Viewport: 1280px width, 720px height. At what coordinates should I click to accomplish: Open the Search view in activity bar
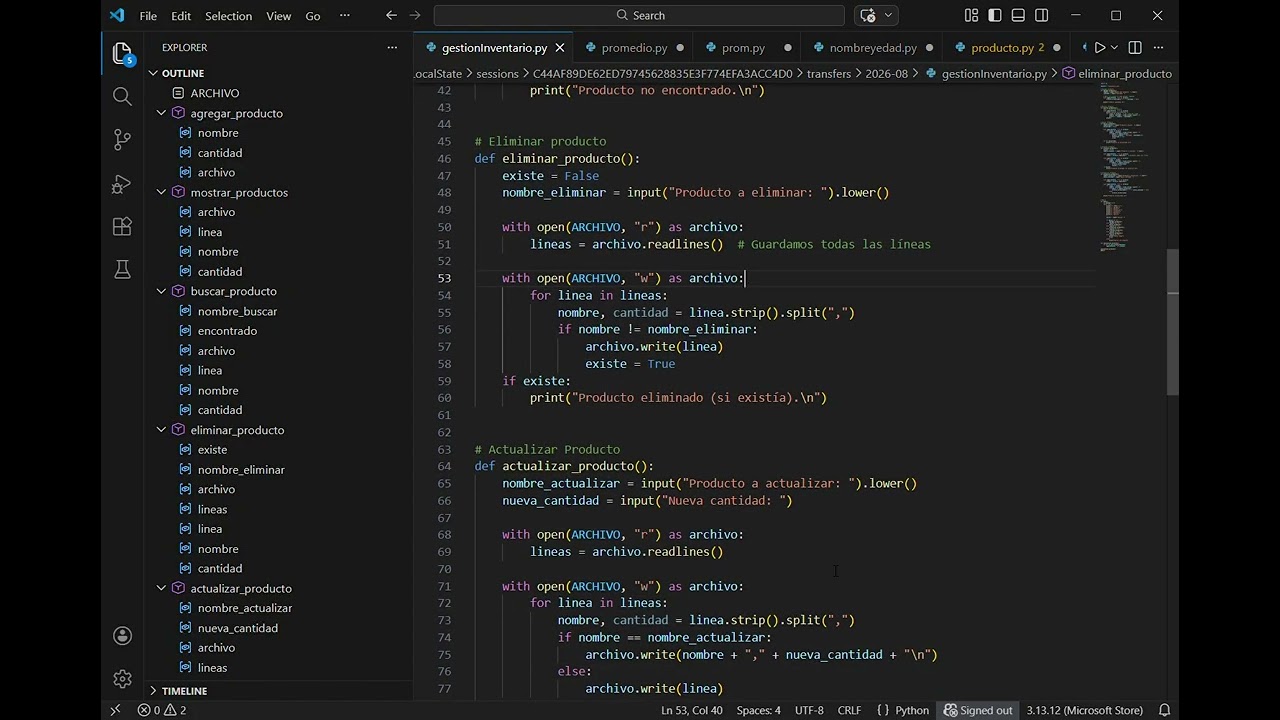122,96
